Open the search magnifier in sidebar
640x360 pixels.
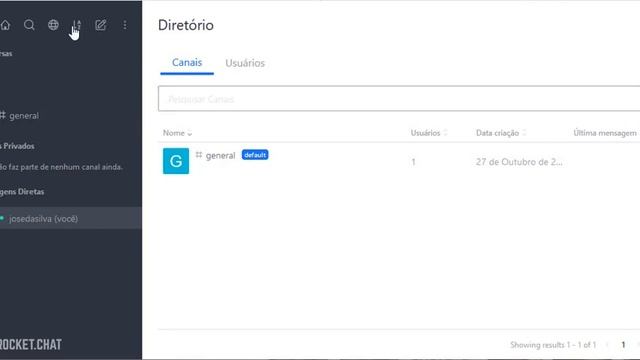29,25
